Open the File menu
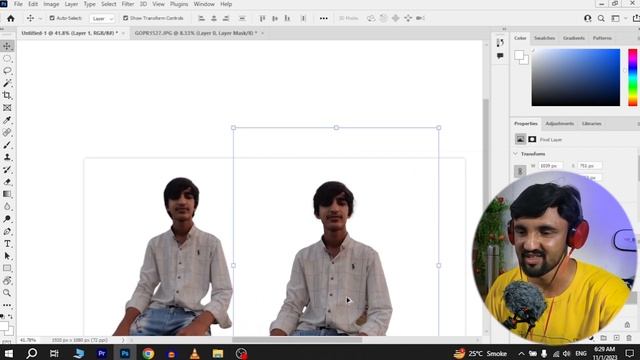This screenshot has height=360, width=640. (x=18, y=4)
